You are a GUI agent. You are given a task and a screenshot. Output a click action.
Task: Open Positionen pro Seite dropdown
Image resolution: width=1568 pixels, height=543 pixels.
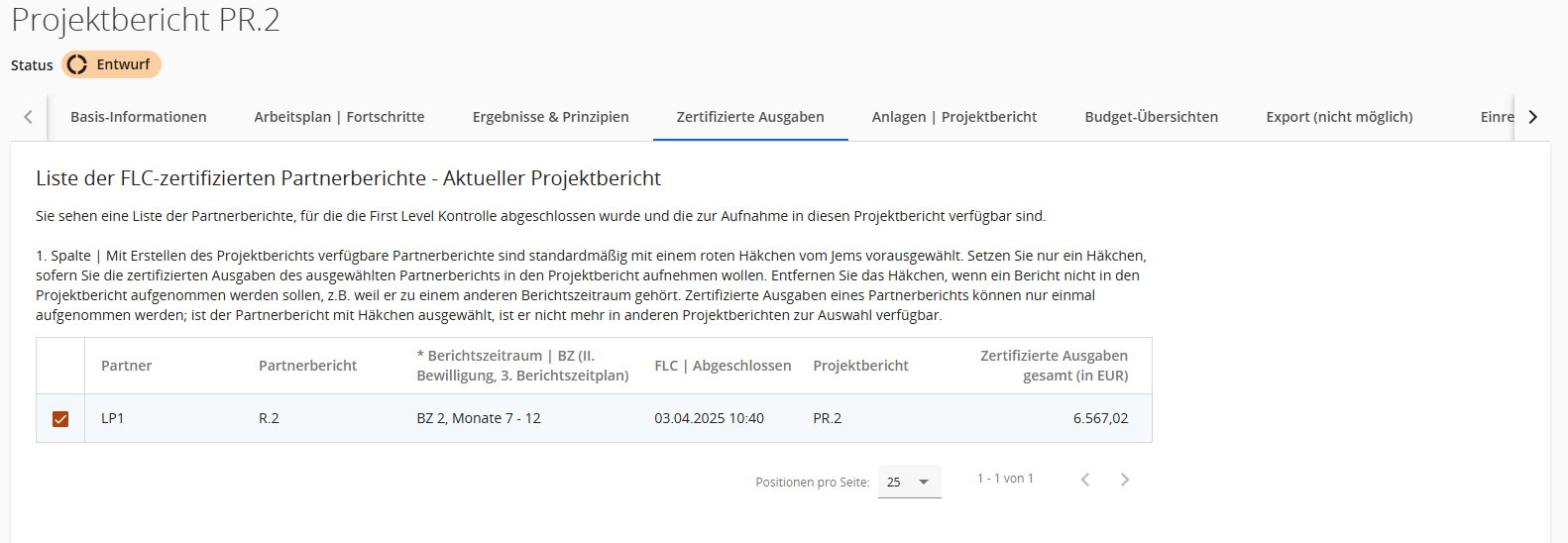click(909, 483)
